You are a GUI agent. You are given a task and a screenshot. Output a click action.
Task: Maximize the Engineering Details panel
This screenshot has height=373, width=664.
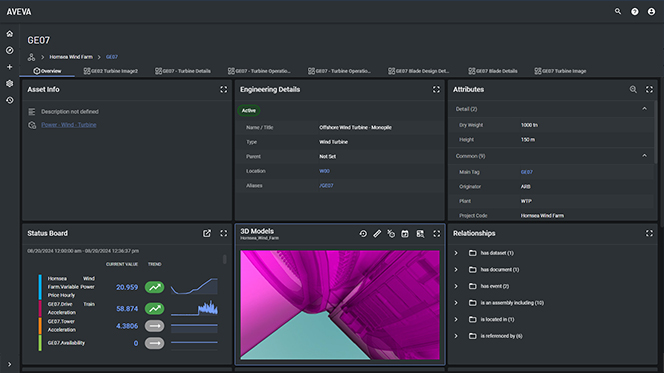pyautogui.click(x=436, y=89)
